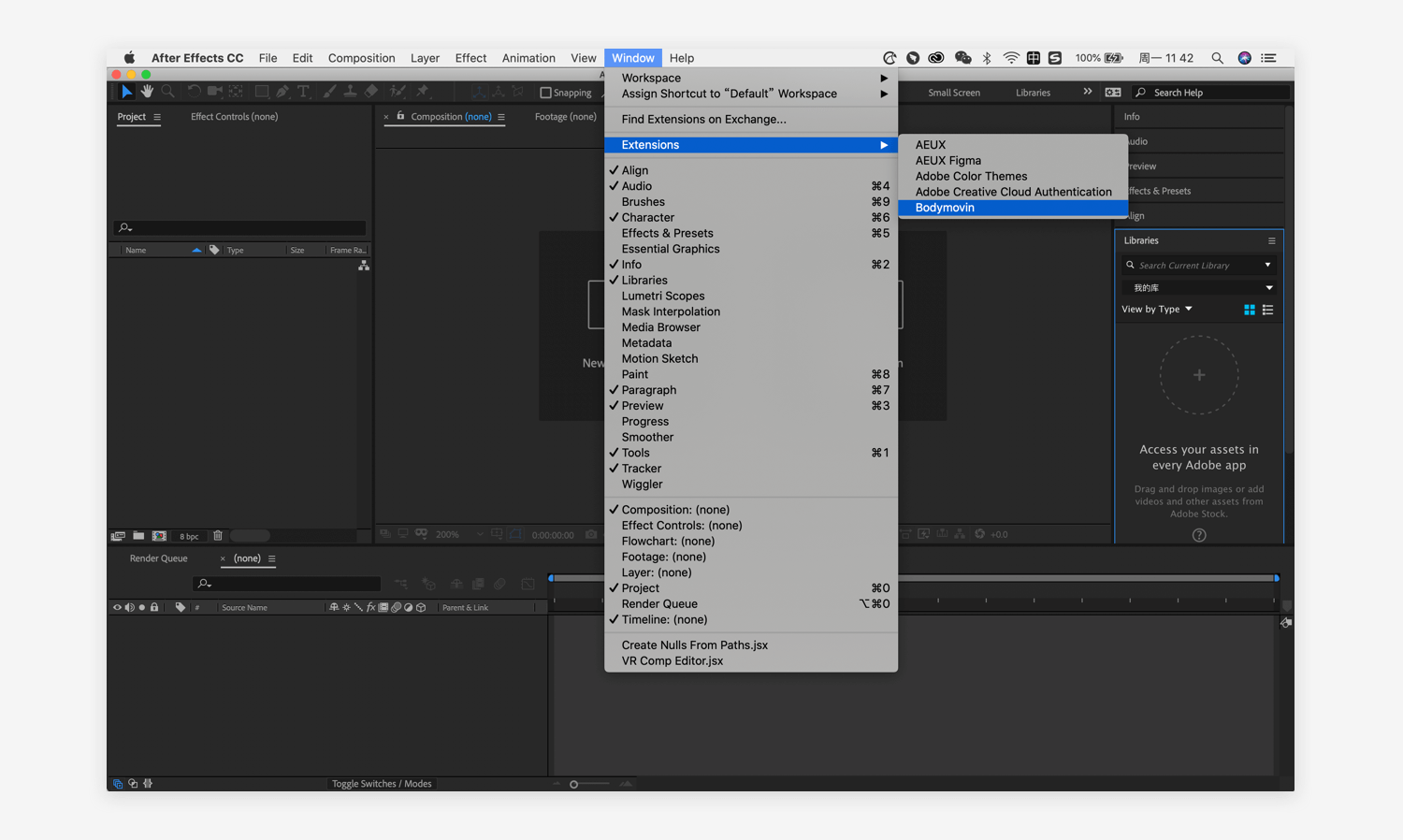Switch Libraries to grid view
The height and width of the screenshot is (840, 1403).
(1250, 310)
